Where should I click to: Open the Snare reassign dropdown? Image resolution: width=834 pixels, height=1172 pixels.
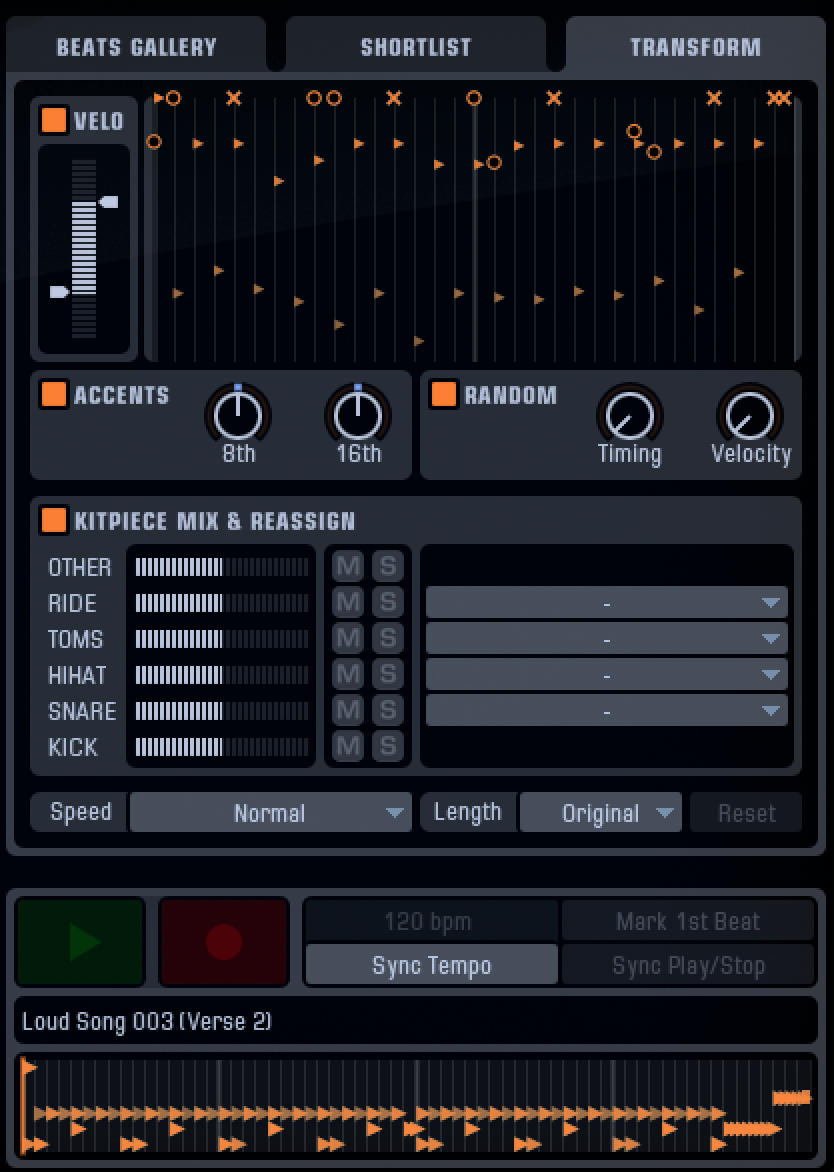tap(606, 711)
